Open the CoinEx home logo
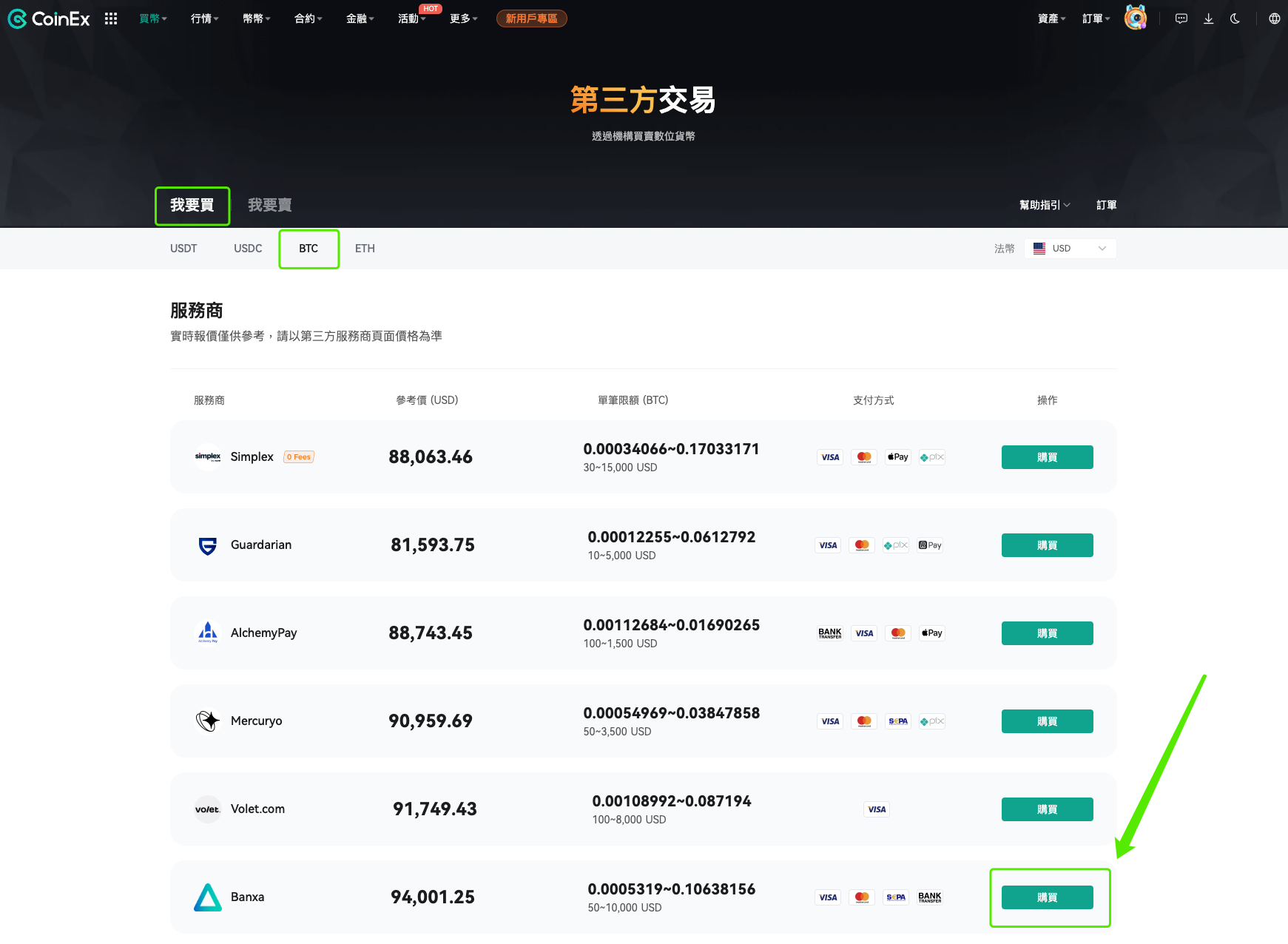Image resolution: width=1288 pixels, height=944 pixels. 49,18
